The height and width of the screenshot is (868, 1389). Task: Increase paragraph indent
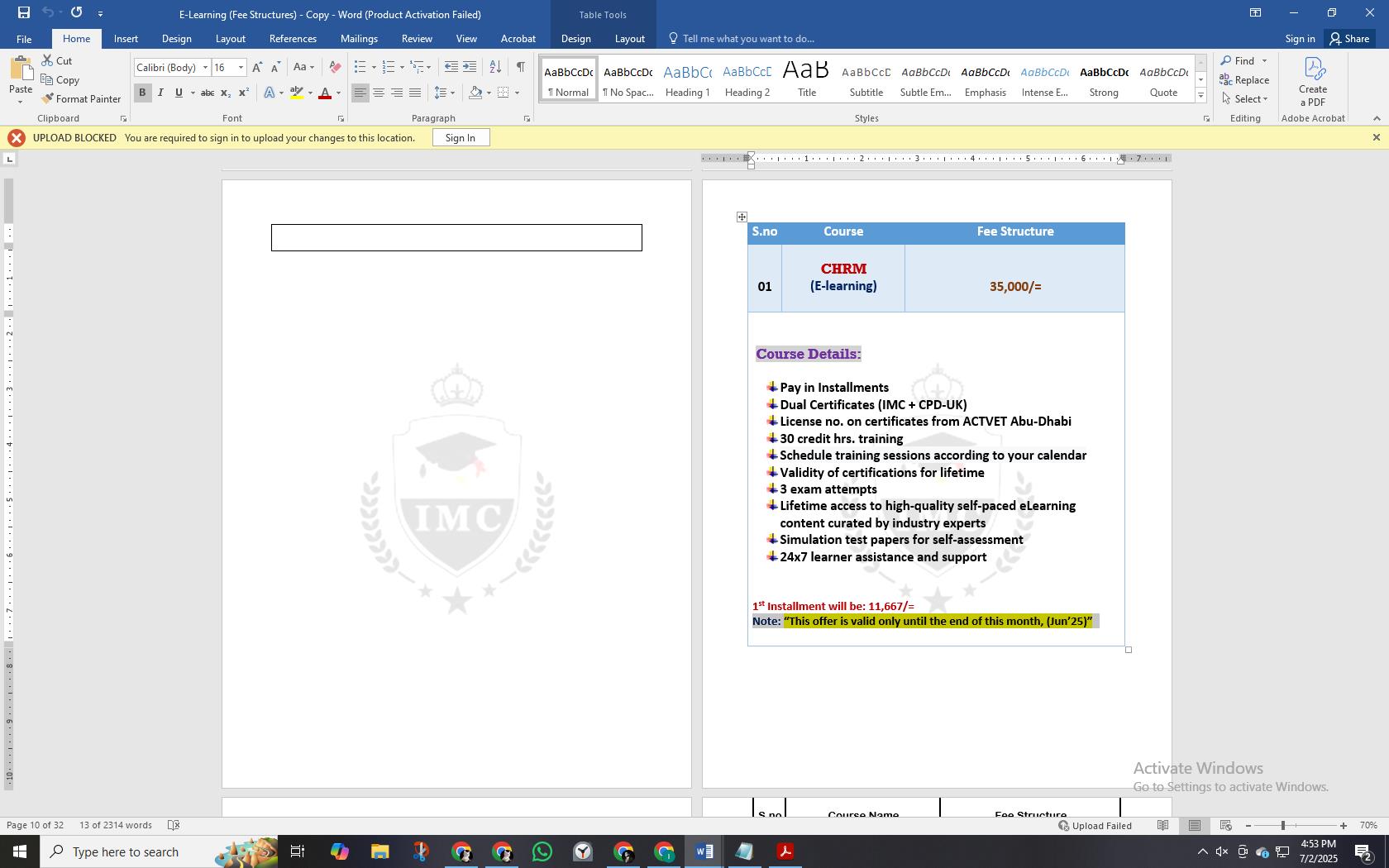469,67
